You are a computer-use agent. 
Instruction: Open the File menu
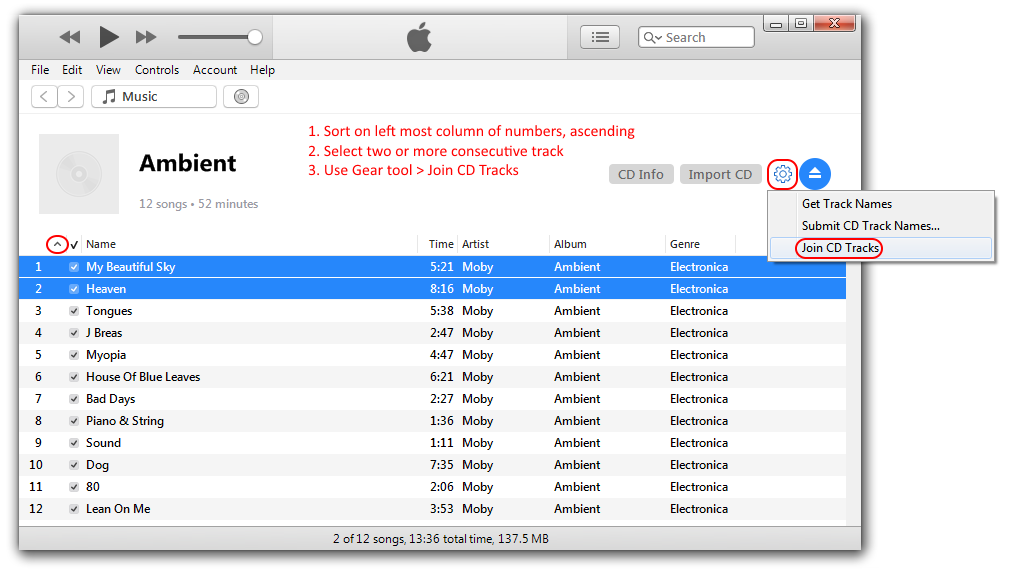(x=40, y=70)
